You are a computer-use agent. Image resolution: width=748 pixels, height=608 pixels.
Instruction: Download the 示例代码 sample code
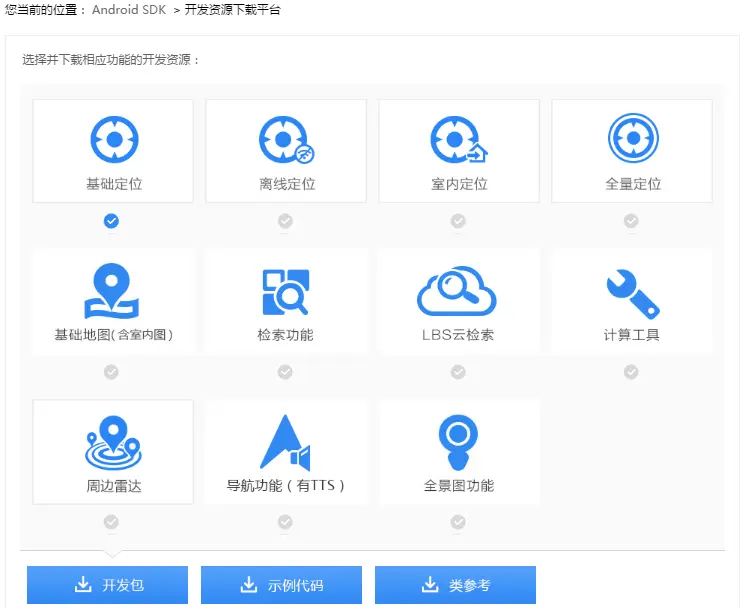pyautogui.click(x=281, y=585)
